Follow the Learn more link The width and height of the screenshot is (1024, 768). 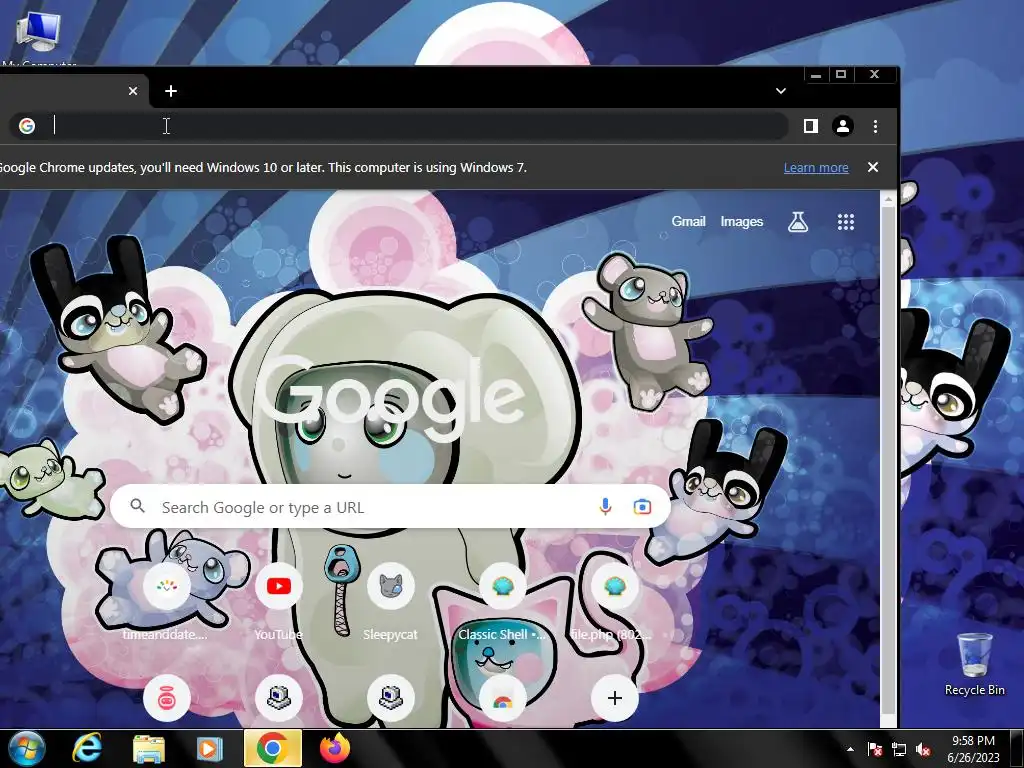816,168
